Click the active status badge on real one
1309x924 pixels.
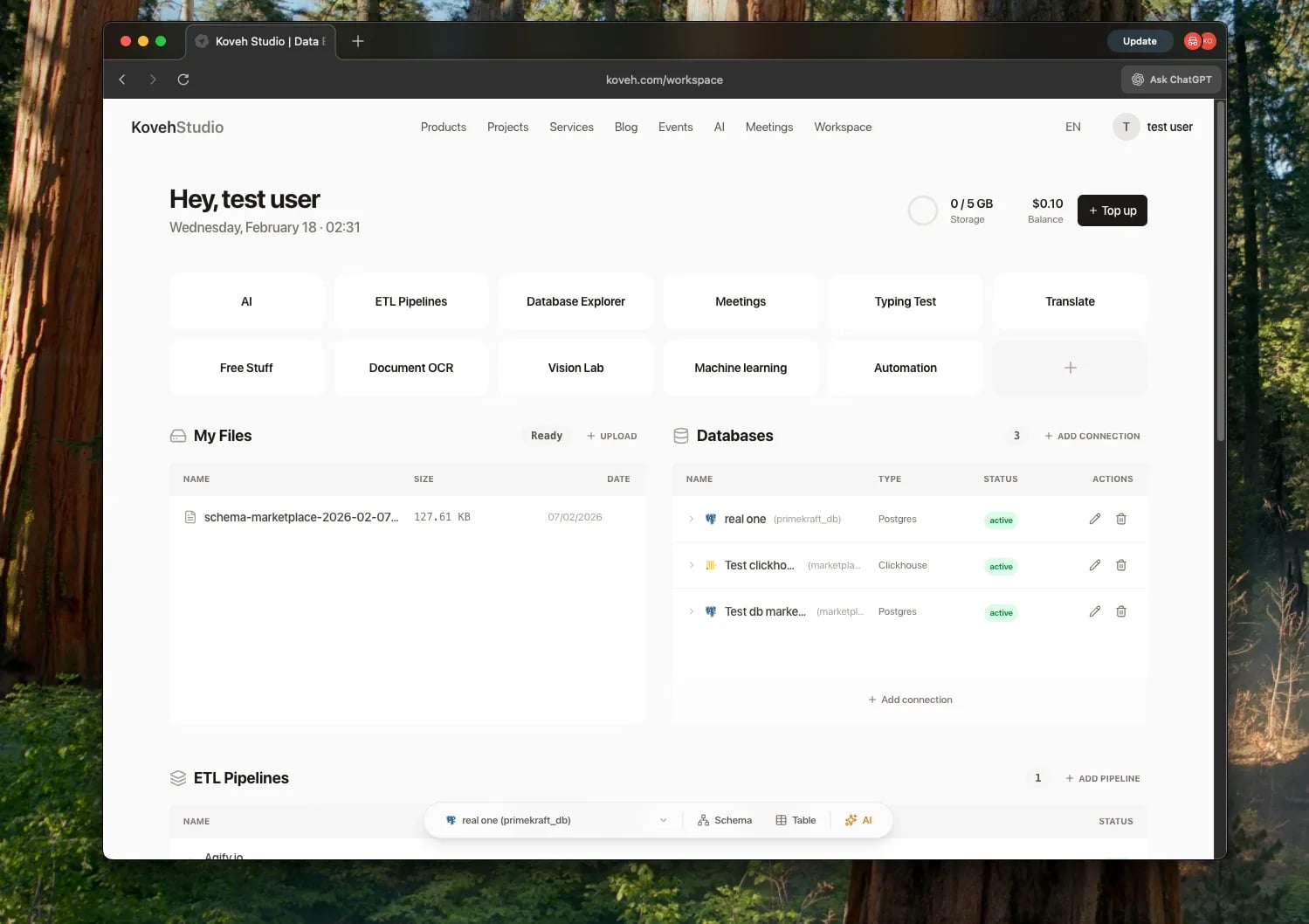click(1000, 519)
